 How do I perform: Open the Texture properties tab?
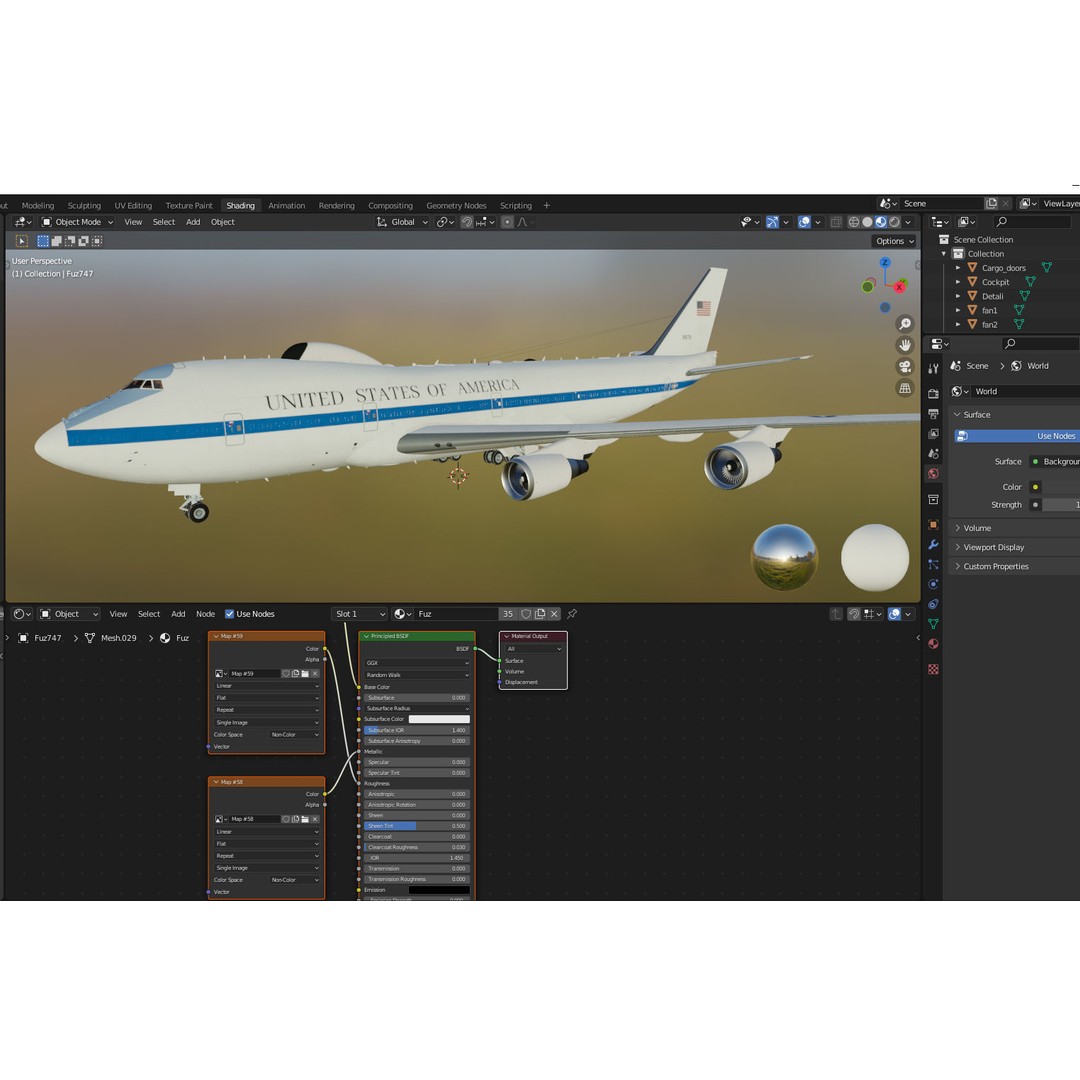point(933,669)
